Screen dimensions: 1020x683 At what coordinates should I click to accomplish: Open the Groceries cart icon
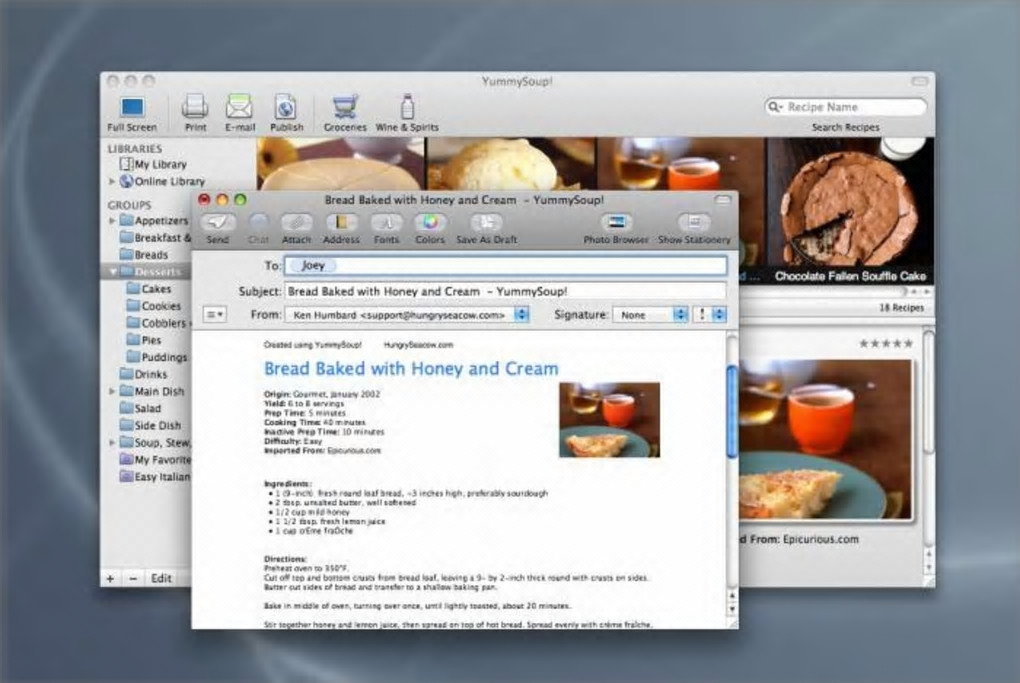[345, 107]
